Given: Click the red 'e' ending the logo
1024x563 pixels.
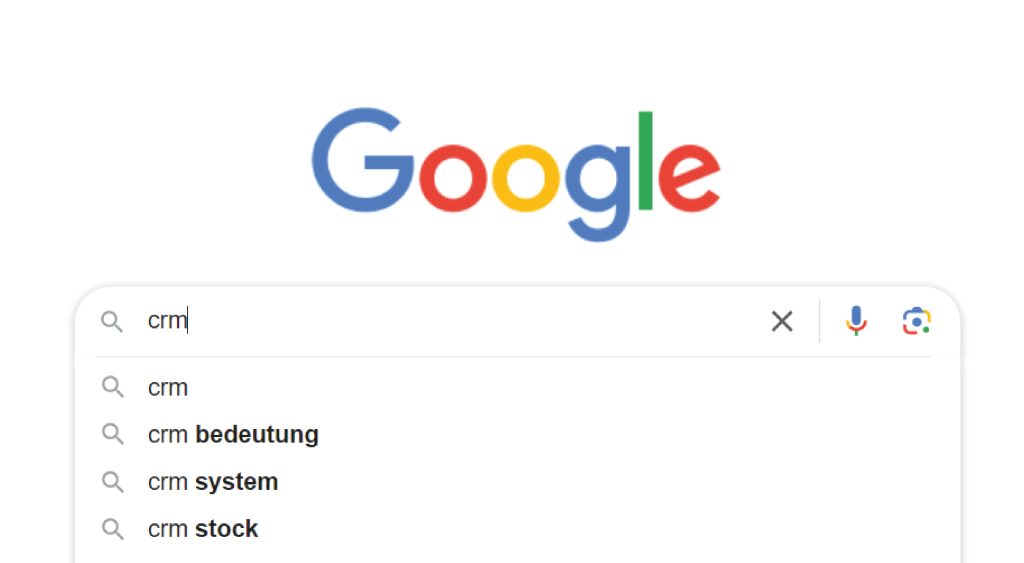Looking at the screenshot, I should [689, 178].
